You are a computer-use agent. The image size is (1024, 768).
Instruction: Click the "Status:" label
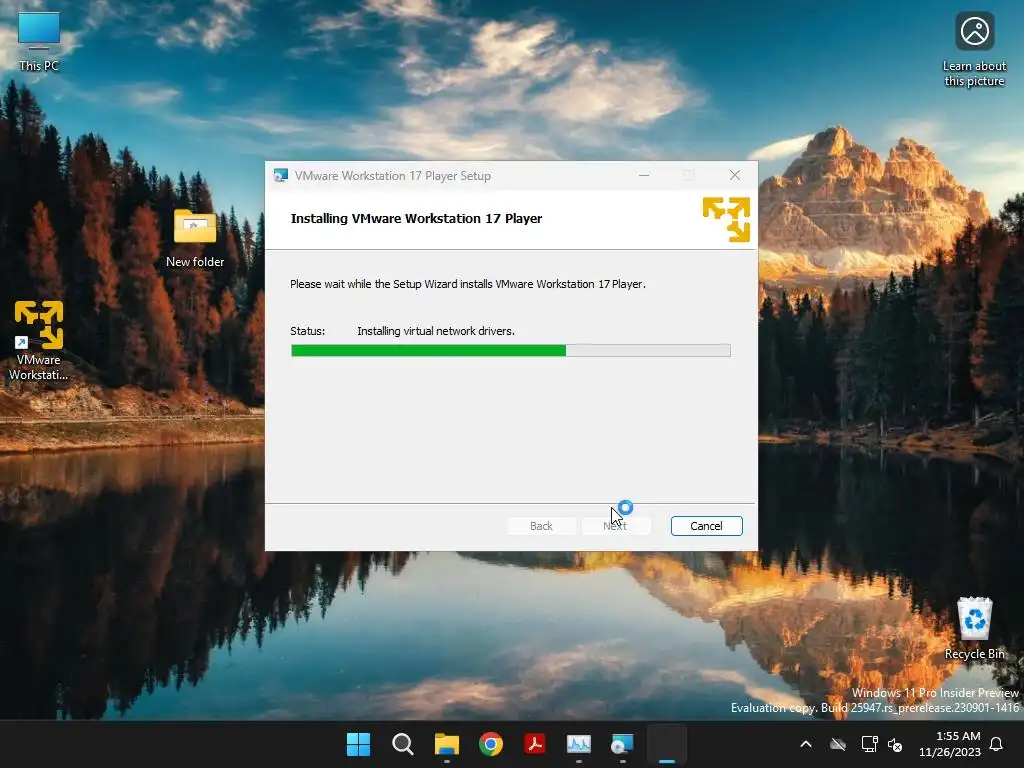pos(308,331)
